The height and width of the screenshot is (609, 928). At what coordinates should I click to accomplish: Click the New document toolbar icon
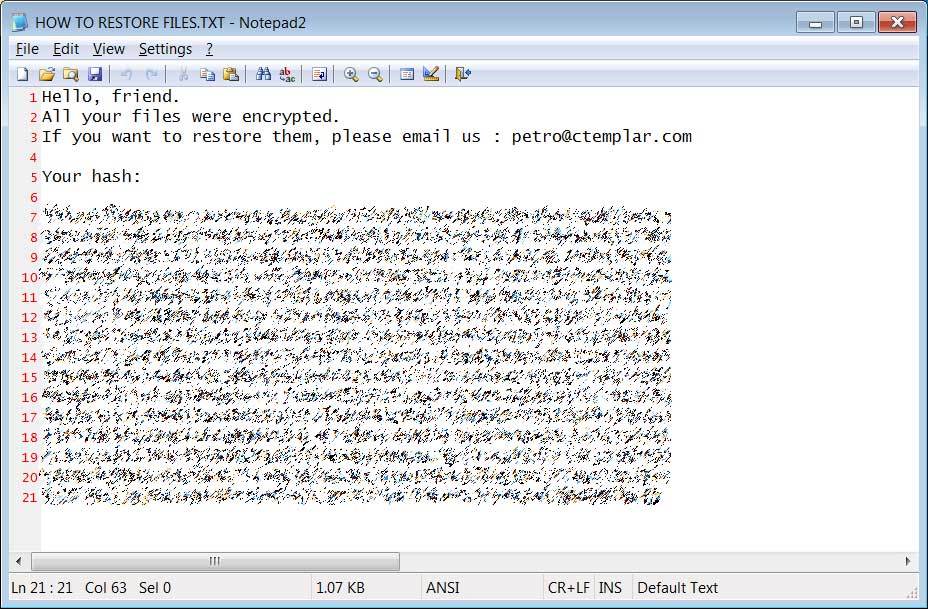point(22,74)
